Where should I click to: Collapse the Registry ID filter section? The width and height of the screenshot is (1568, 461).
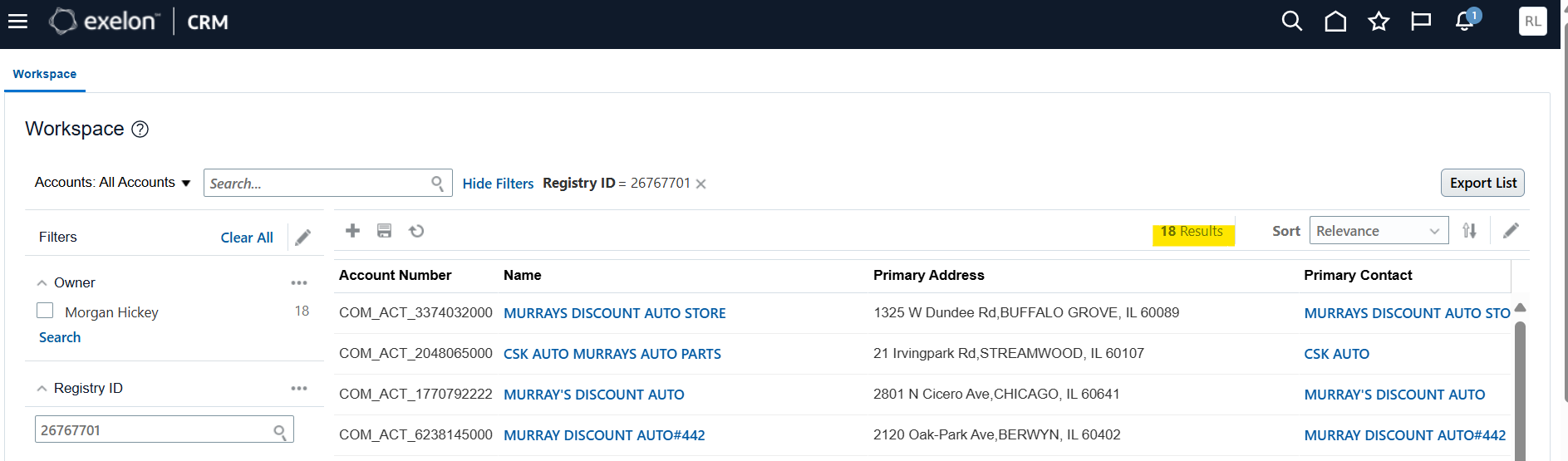pyautogui.click(x=42, y=388)
